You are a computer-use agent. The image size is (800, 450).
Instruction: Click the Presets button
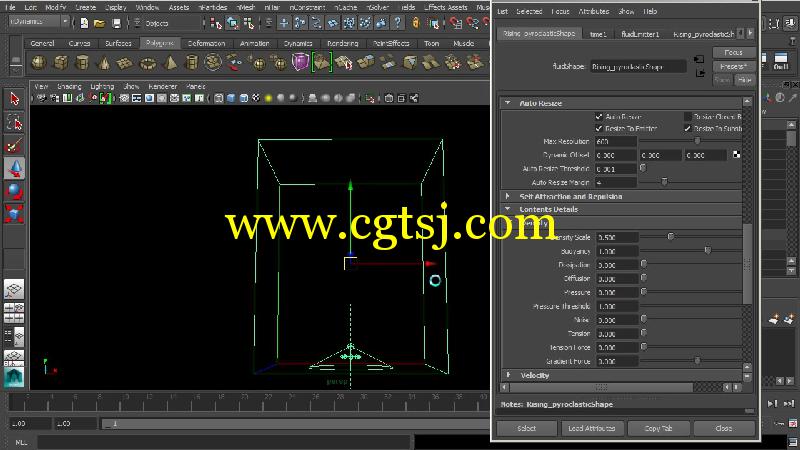point(734,66)
